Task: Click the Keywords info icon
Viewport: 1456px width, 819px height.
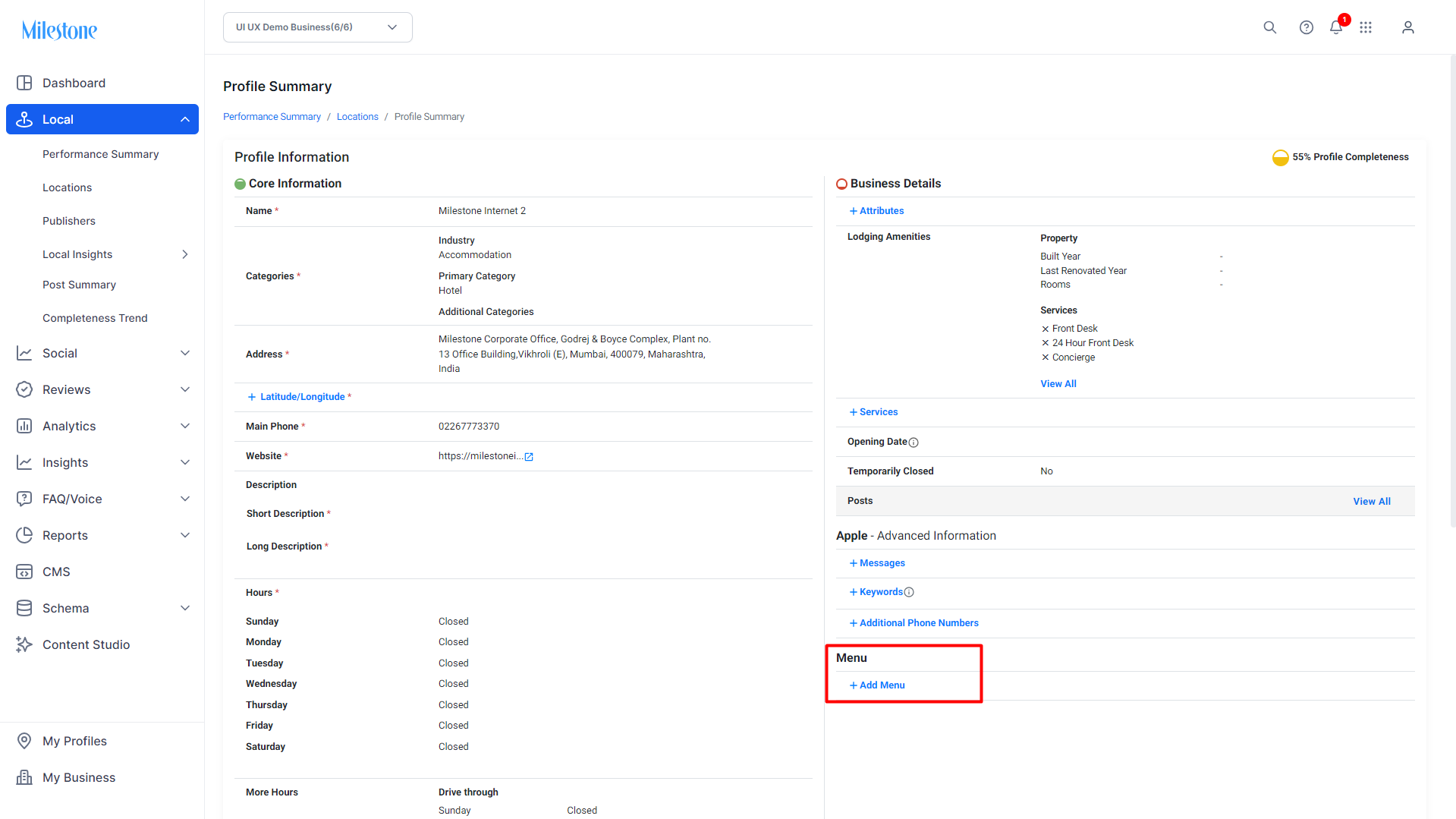Action: click(909, 592)
